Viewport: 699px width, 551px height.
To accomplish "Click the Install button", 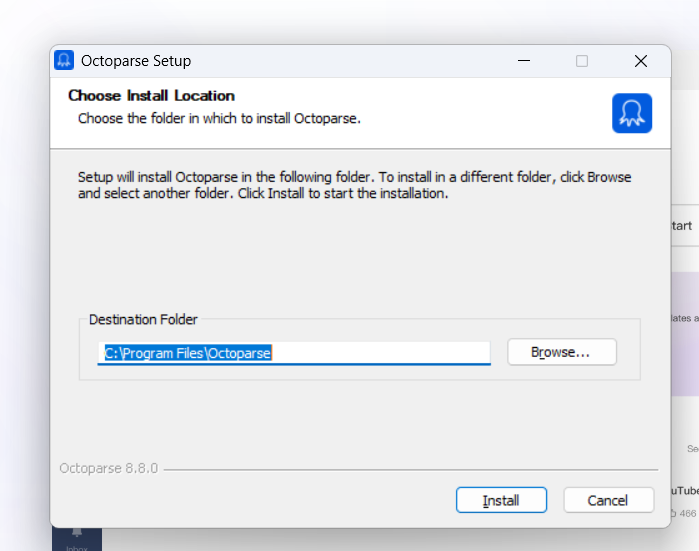I will click(x=501, y=500).
